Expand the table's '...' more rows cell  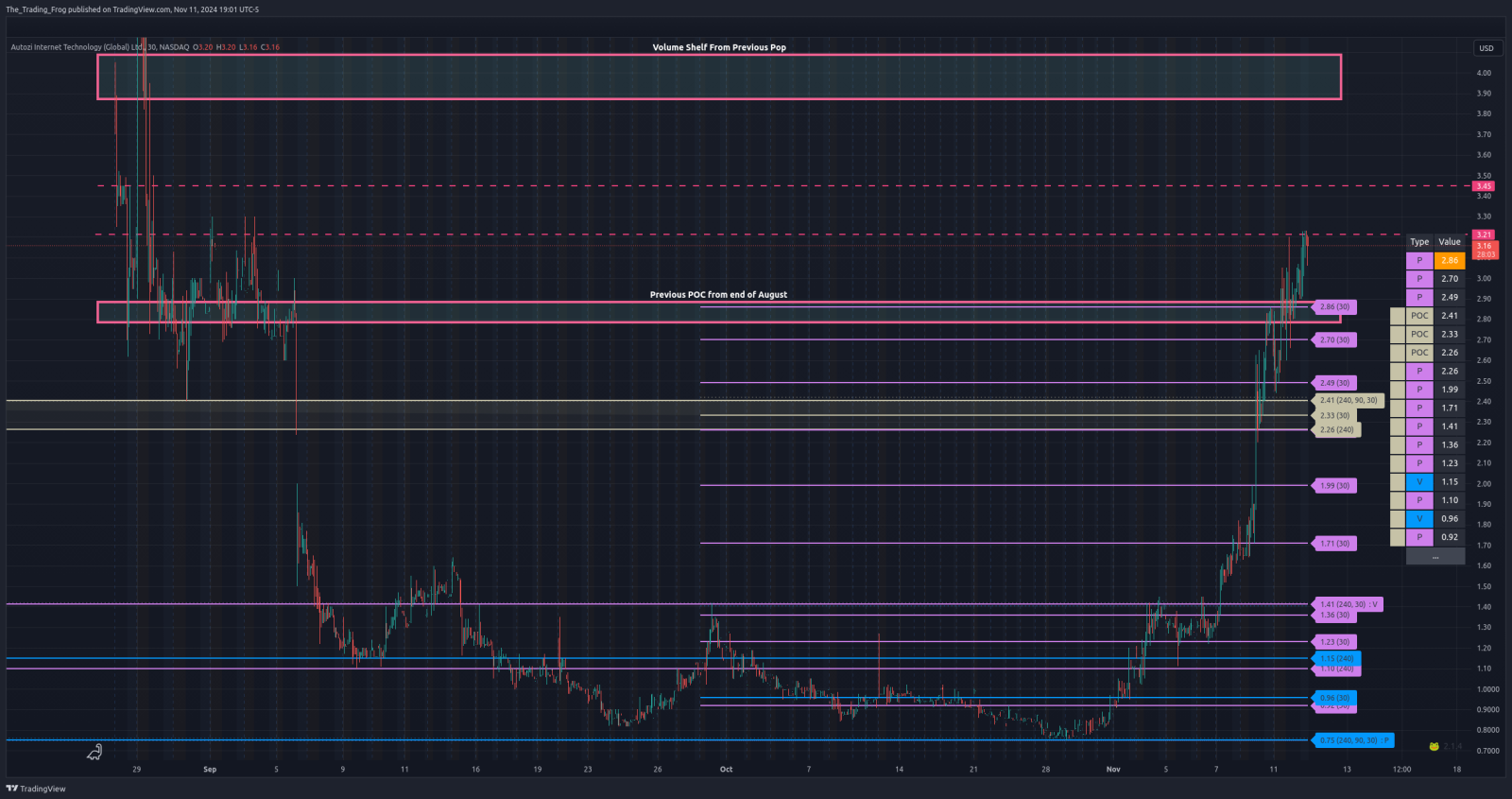pyautogui.click(x=1435, y=556)
